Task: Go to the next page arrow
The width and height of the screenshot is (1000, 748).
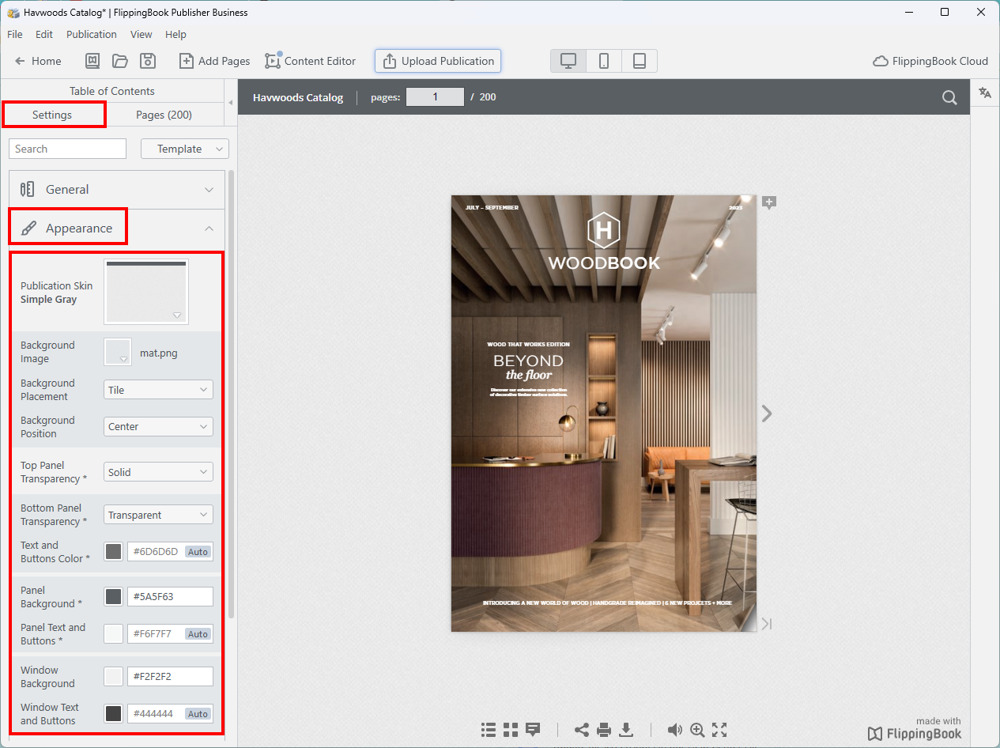Action: pos(767,413)
